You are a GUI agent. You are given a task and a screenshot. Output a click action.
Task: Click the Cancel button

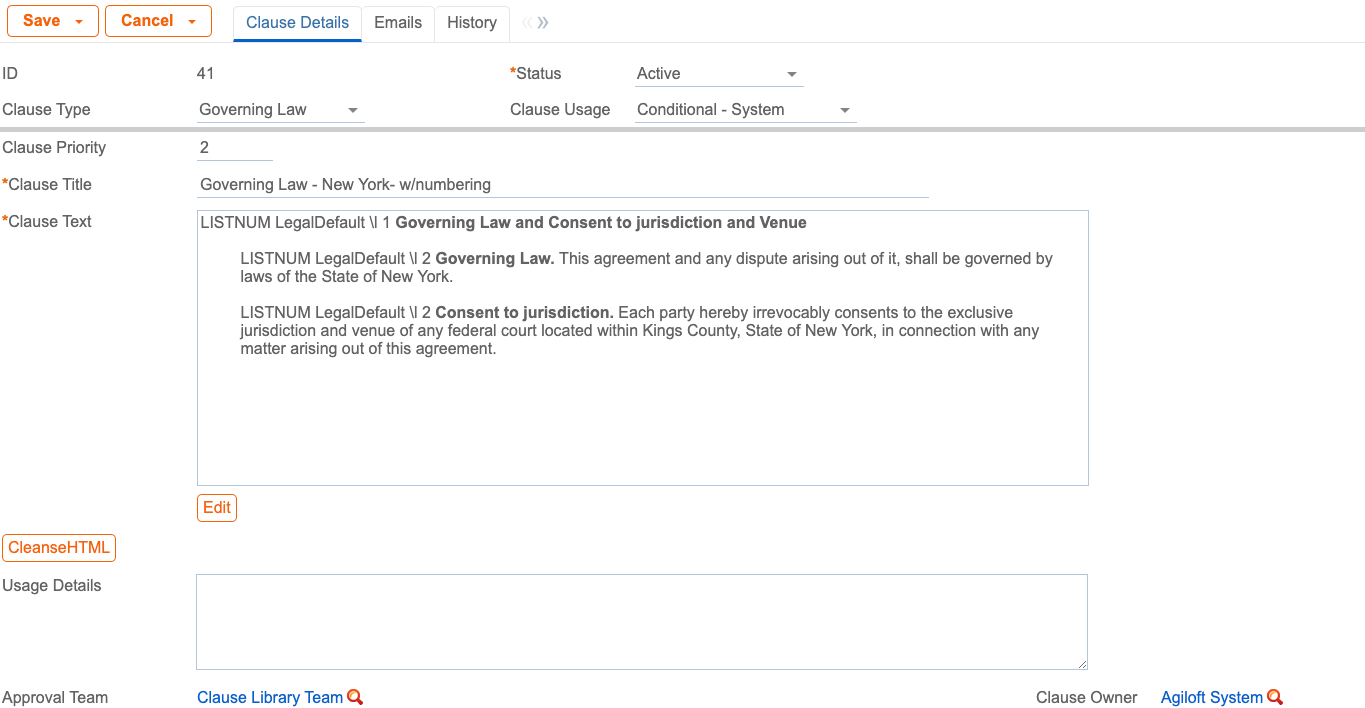[x=147, y=21]
